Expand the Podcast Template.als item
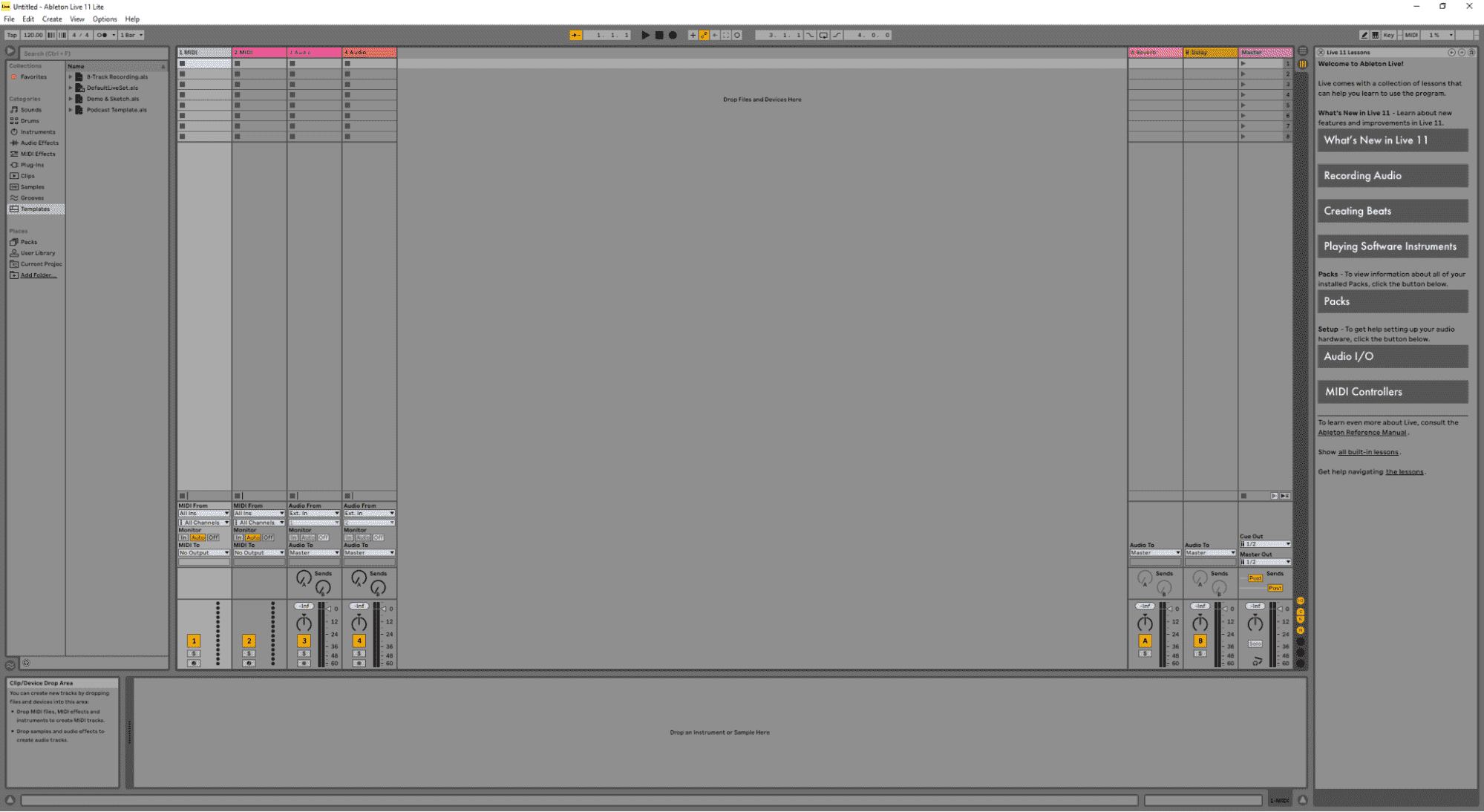Viewport: 1484px width, 812px height. (71, 110)
